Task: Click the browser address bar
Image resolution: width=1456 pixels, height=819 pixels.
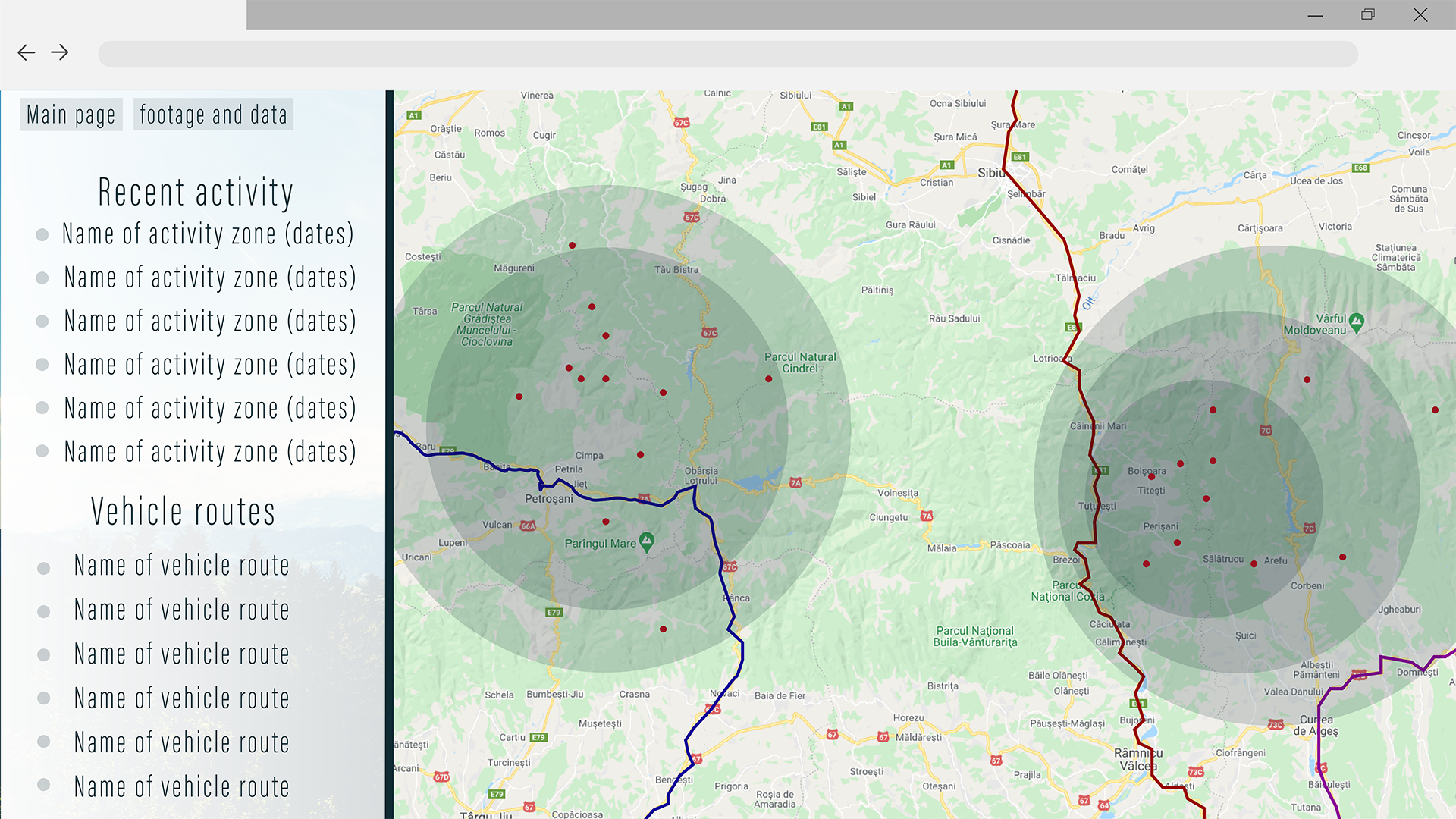Action: pos(728,54)
